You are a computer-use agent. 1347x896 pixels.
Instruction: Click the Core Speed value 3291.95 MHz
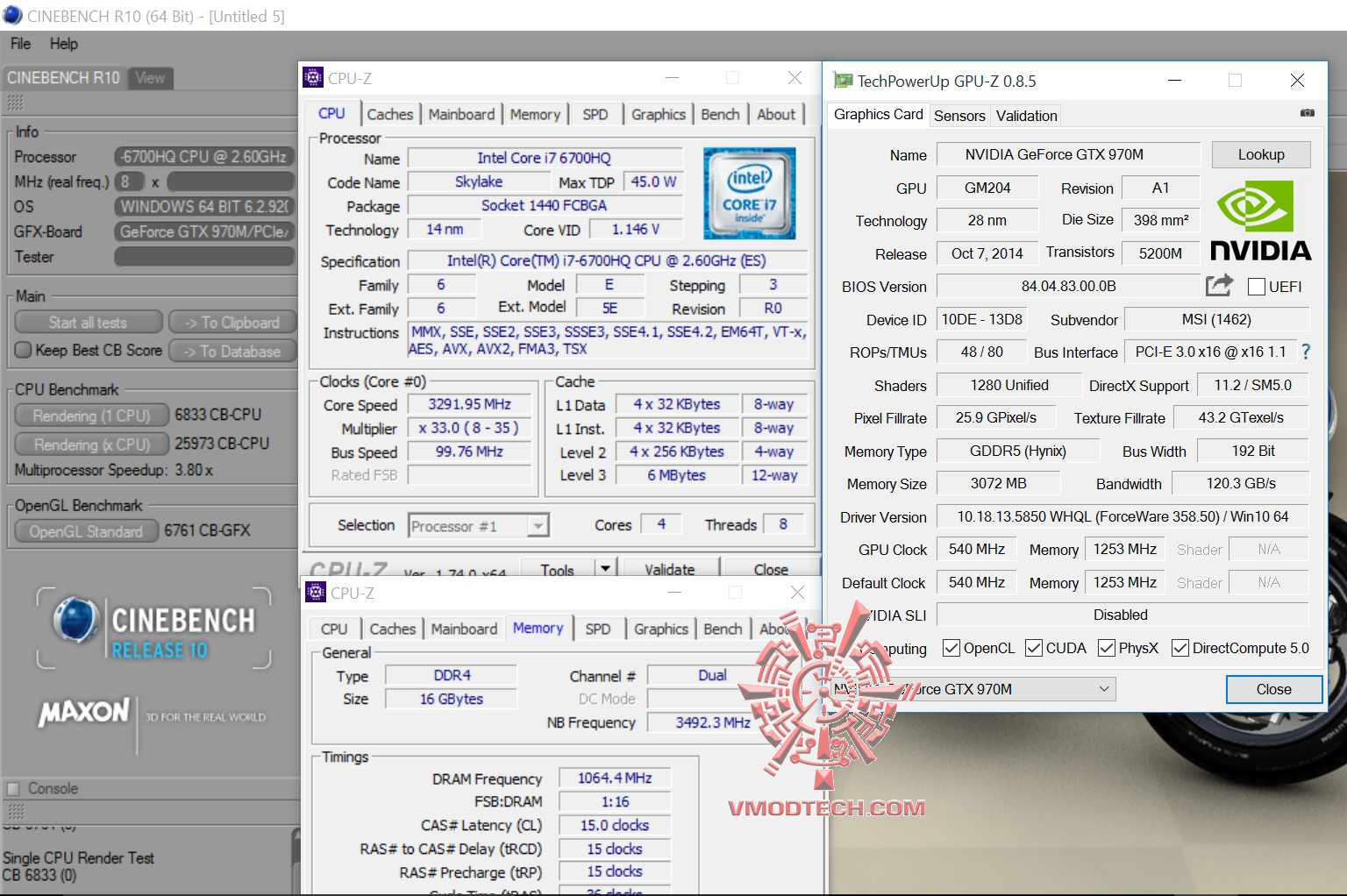[x=469, y=404]
